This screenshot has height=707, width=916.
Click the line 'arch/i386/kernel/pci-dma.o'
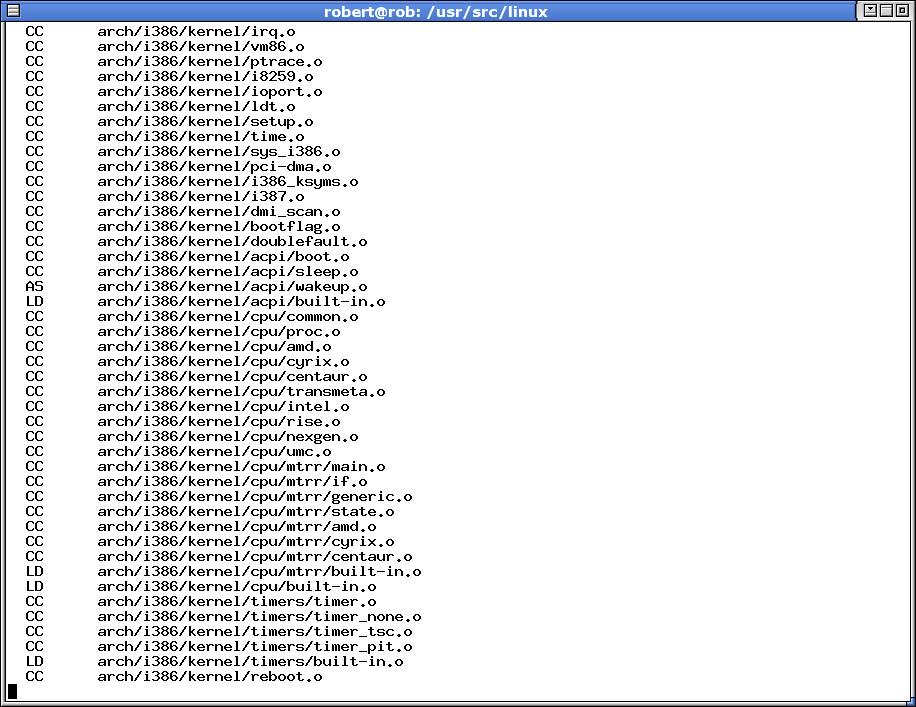[214, 167]
